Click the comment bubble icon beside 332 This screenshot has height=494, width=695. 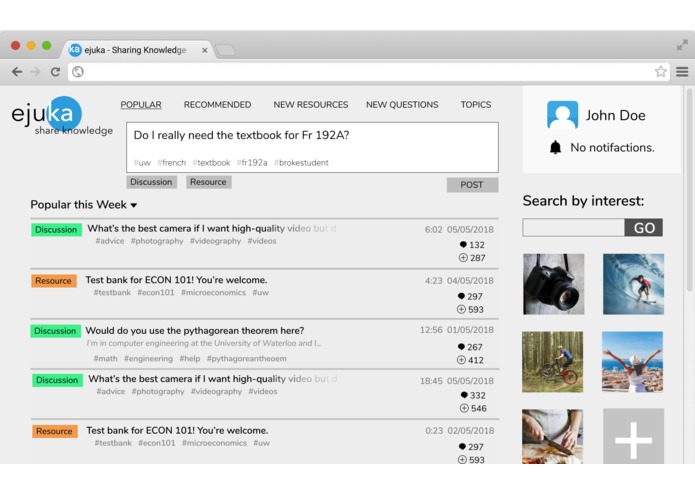click(464, 395)
